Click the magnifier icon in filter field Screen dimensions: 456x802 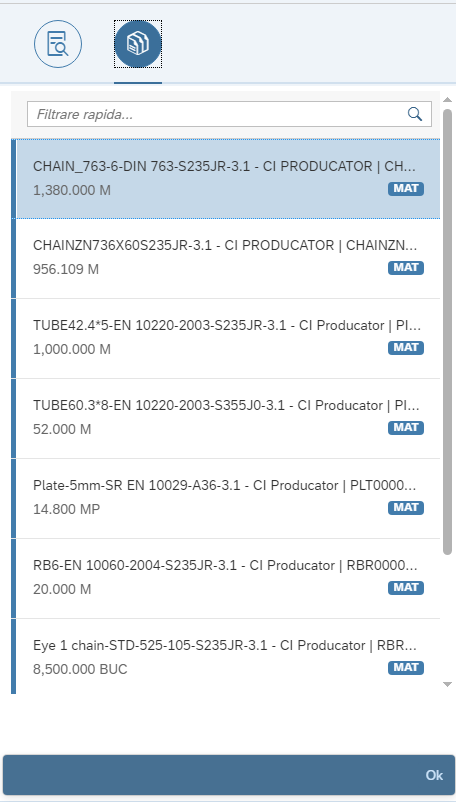(x=415, y=114)
